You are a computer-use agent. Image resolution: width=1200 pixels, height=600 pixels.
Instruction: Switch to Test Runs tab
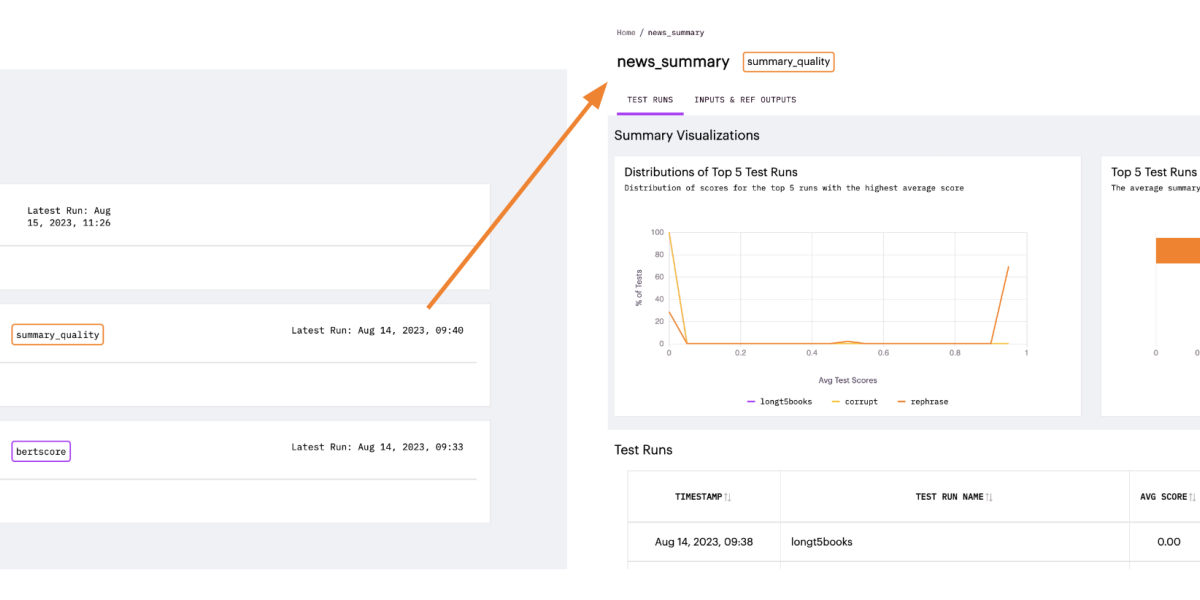click(x=650, y=100)
